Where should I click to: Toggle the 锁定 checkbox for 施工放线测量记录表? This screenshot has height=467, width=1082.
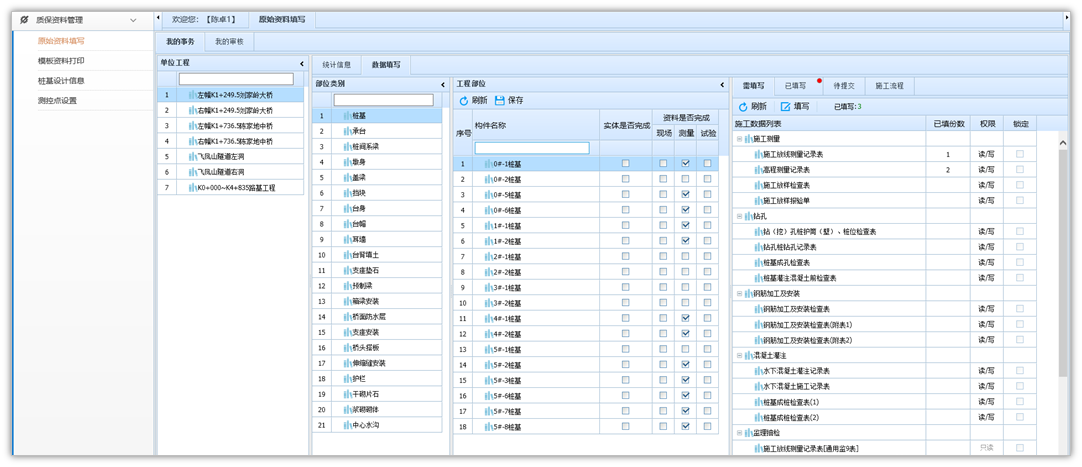tap(1020, 154)
